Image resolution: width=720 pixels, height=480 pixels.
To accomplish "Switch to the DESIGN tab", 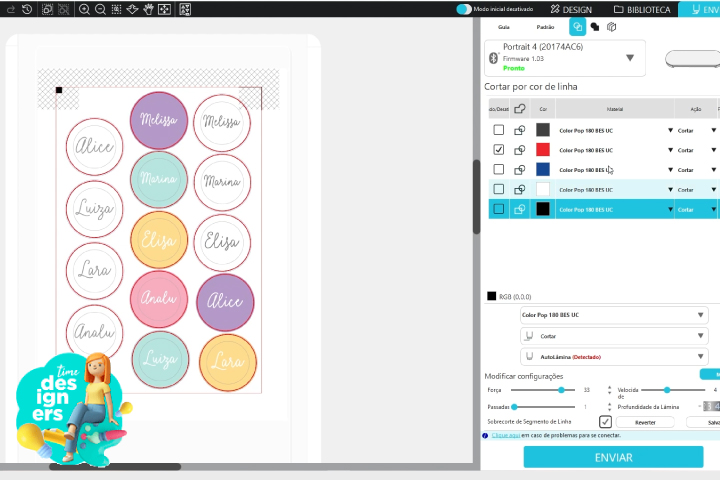I will coord(572,9).
